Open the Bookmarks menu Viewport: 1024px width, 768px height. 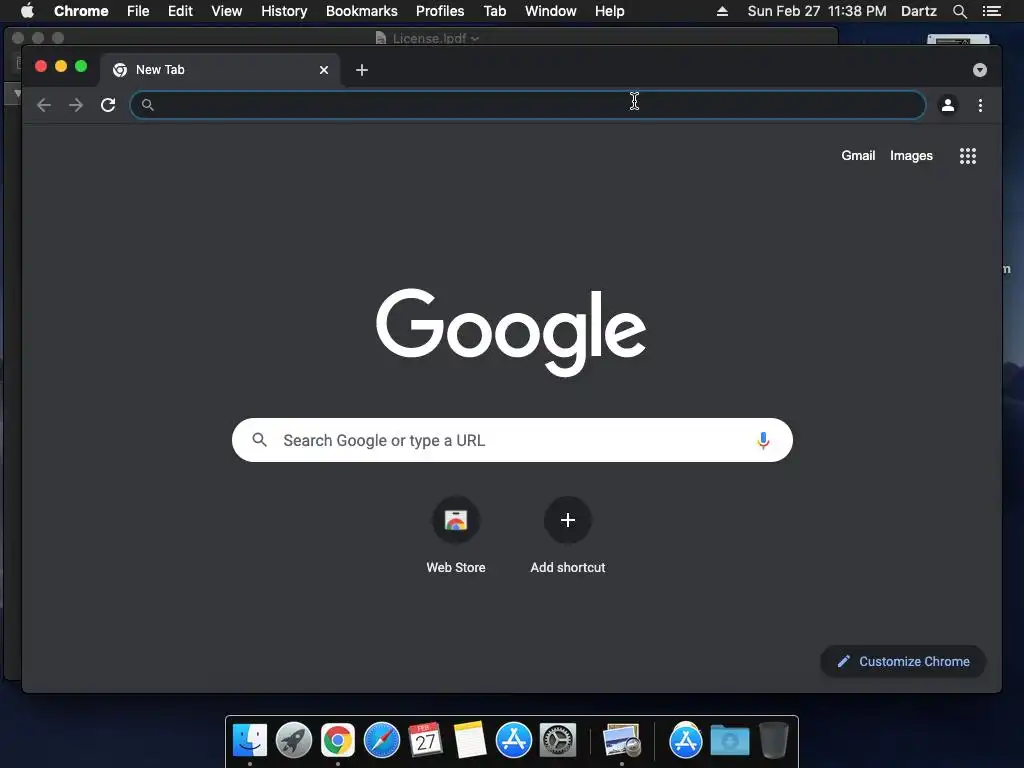pyautogui.click(x=362, y=11)
